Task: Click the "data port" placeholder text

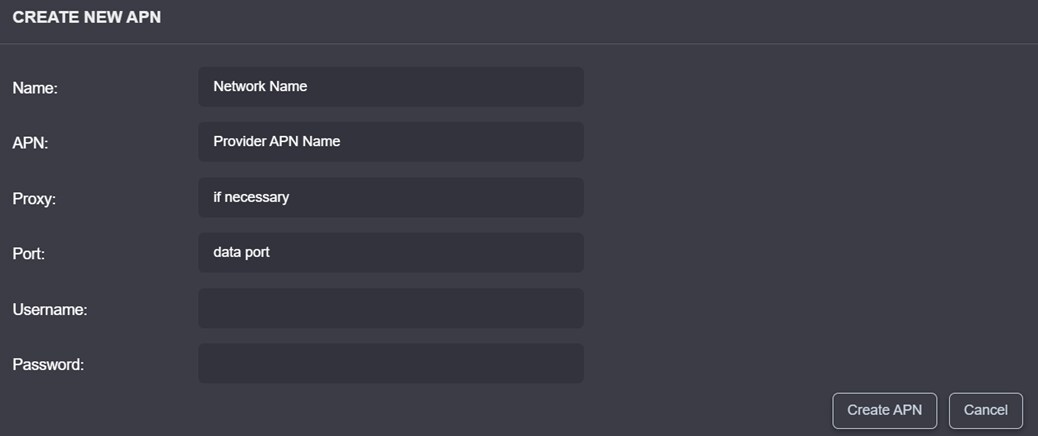Action: [242, 253]
